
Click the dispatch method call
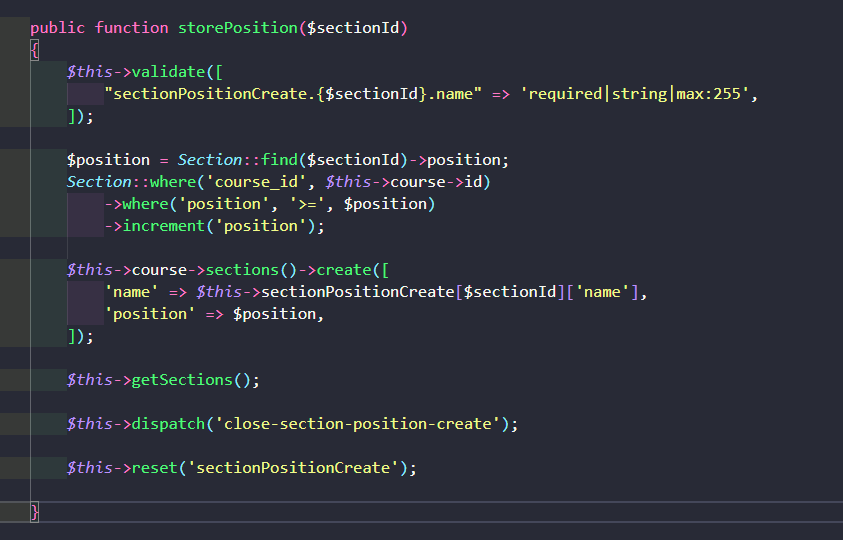168,424
